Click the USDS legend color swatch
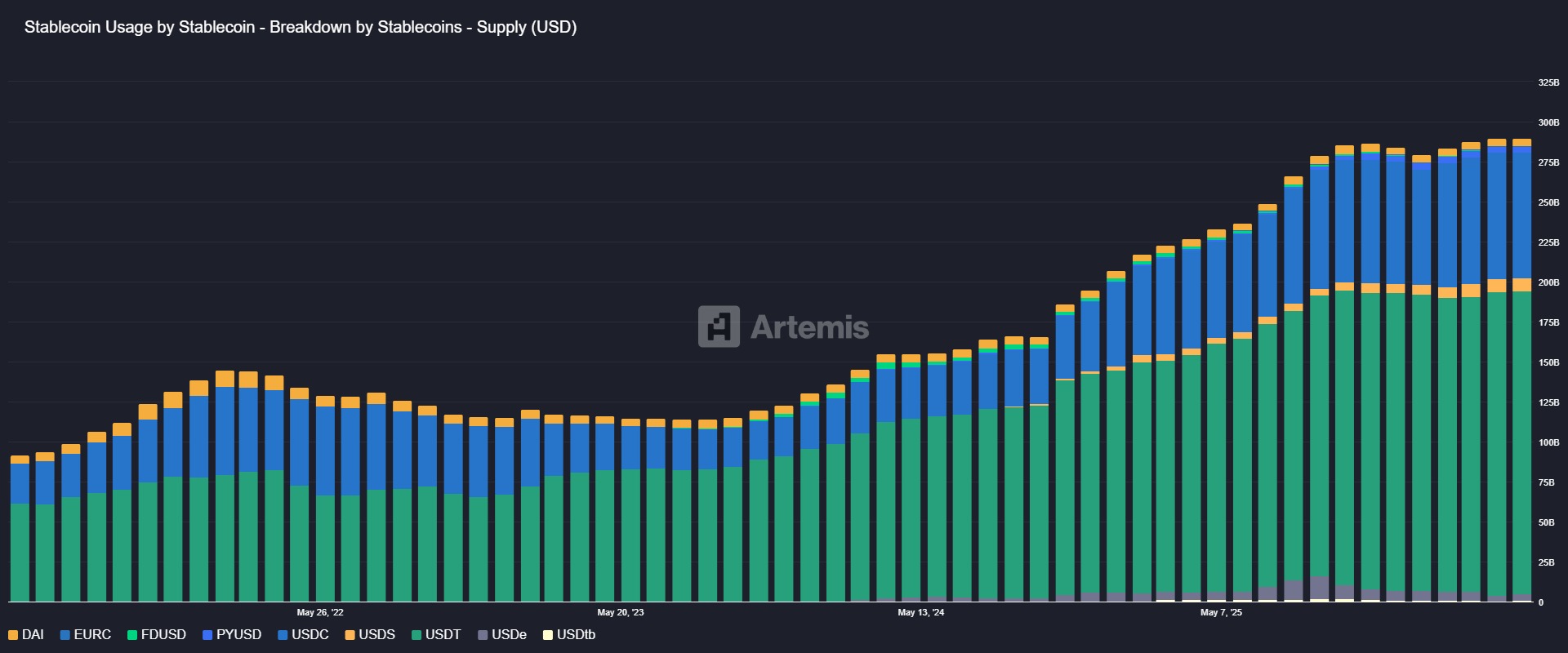The height and width of the screenshot is (653, 1568). [350, 635]
